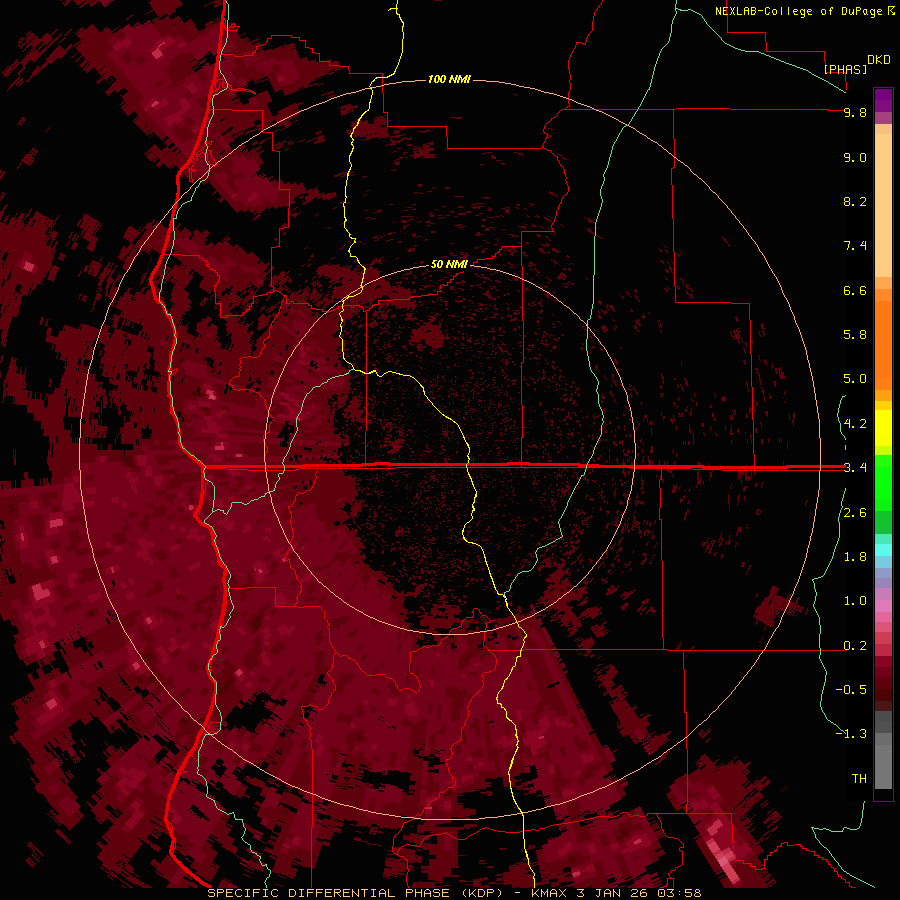The height and width of the screenshot is (900, 900).
Task: Click the 9.8 value on color scale
Action: (x=855, y=112)
